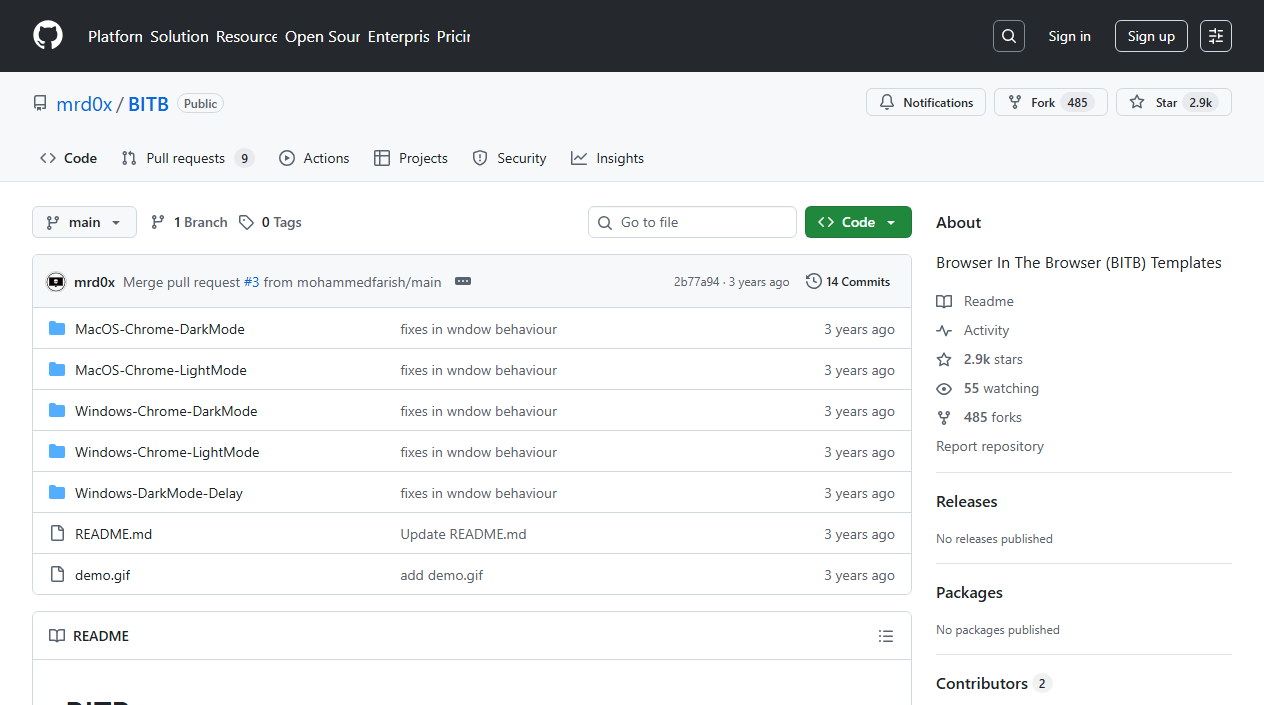Star the repository with Star button
1264x705 pixels.
coord(1174,102)
